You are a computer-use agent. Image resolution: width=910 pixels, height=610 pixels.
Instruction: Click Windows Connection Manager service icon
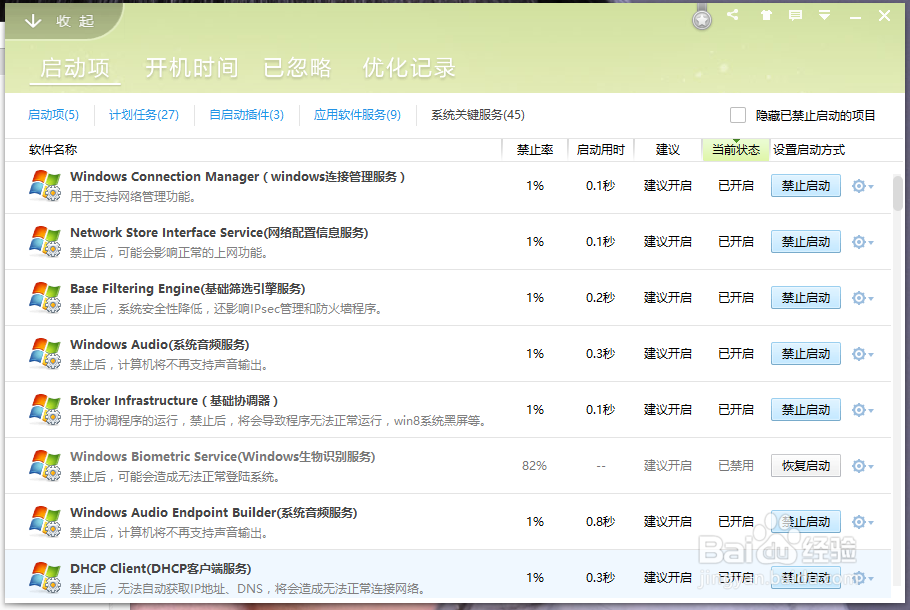click(x=45, y=186)
